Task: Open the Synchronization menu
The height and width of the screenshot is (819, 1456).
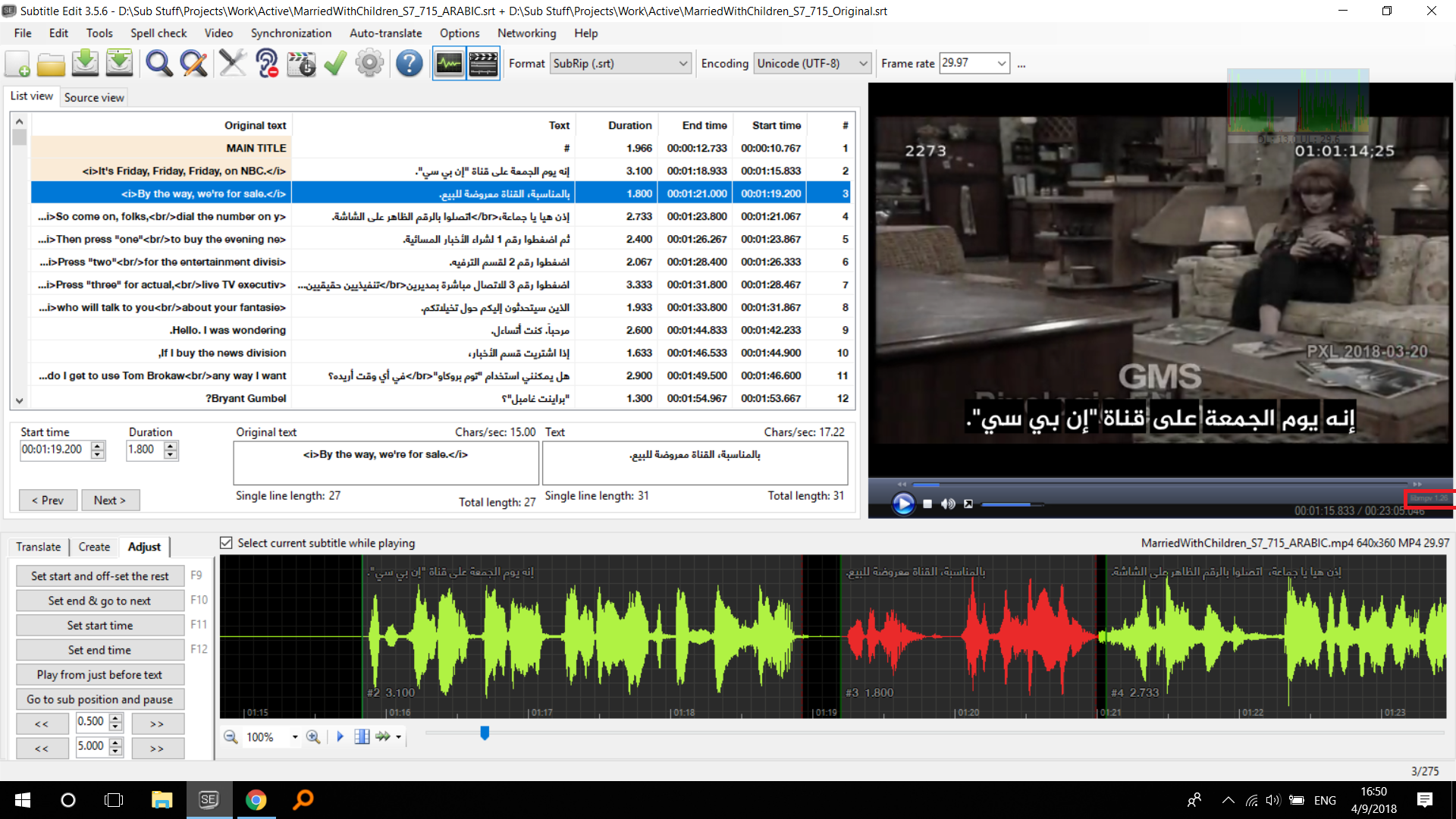Action: tap(291, 33)
